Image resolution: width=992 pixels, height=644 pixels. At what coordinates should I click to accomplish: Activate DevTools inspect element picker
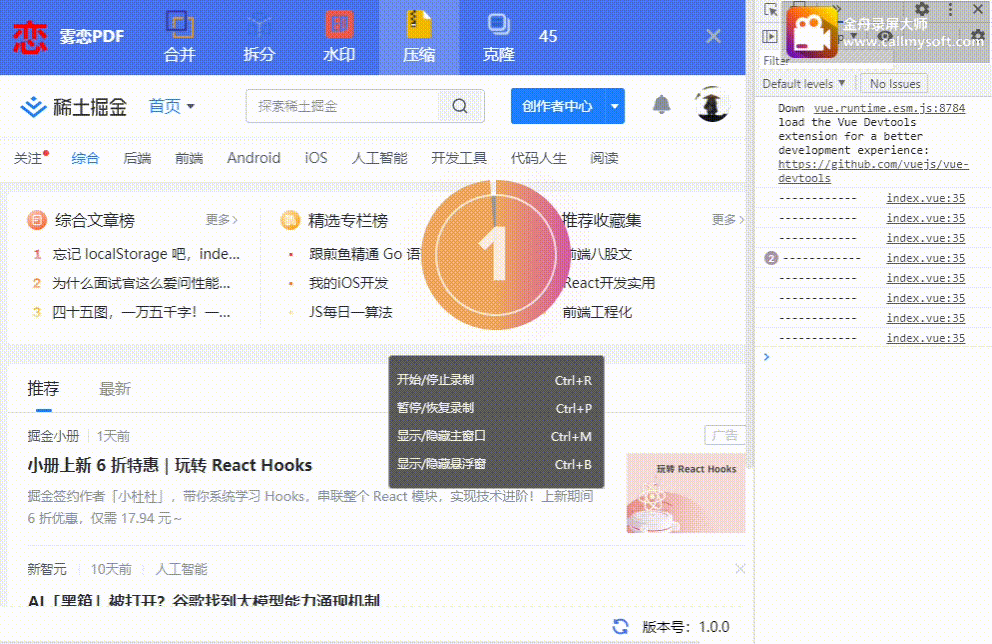pyautogui.click(x=771, y=9)
